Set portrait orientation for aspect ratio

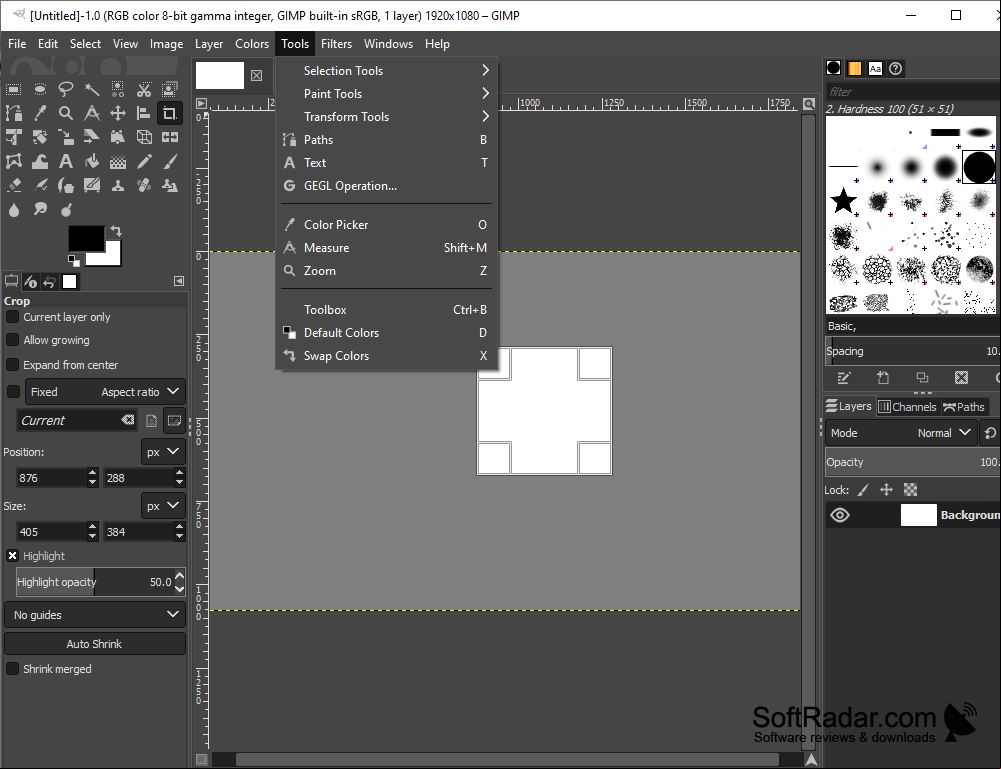[x=151, y=421]
